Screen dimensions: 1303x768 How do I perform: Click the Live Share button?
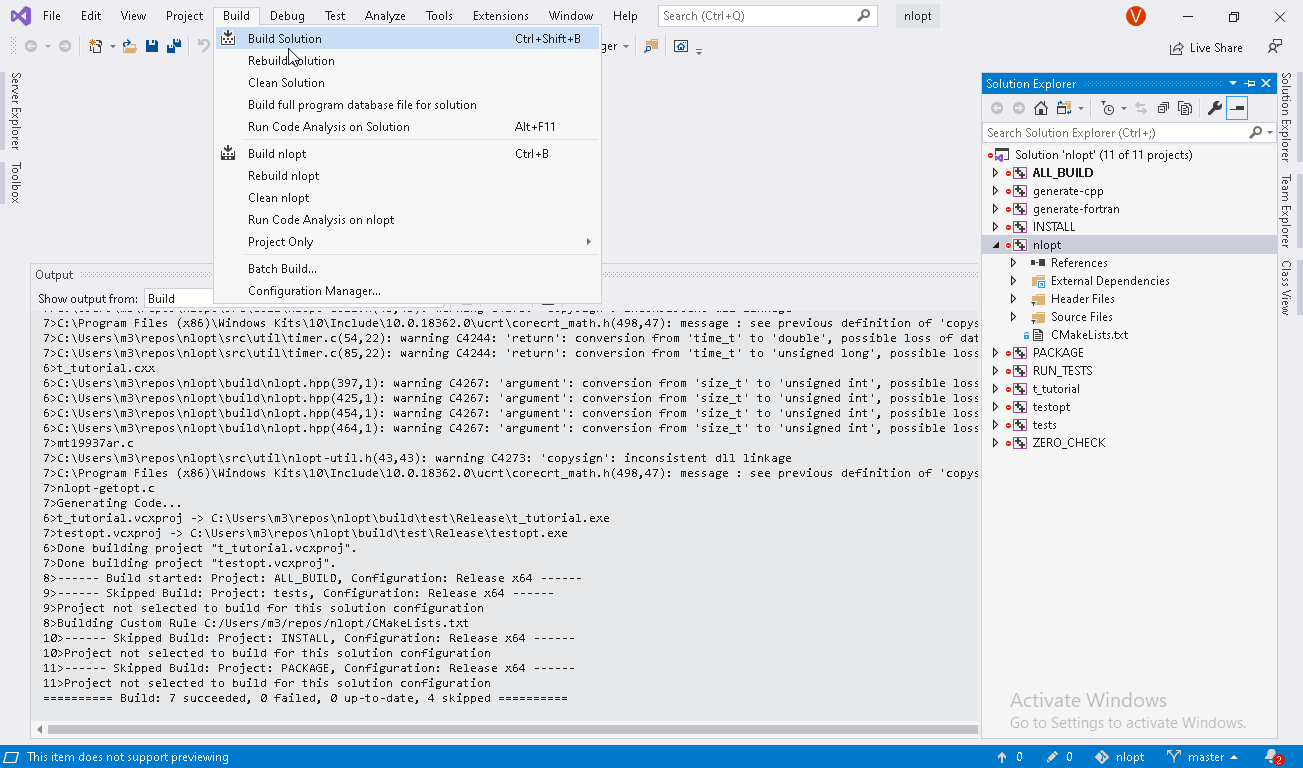coord(1206,48)
